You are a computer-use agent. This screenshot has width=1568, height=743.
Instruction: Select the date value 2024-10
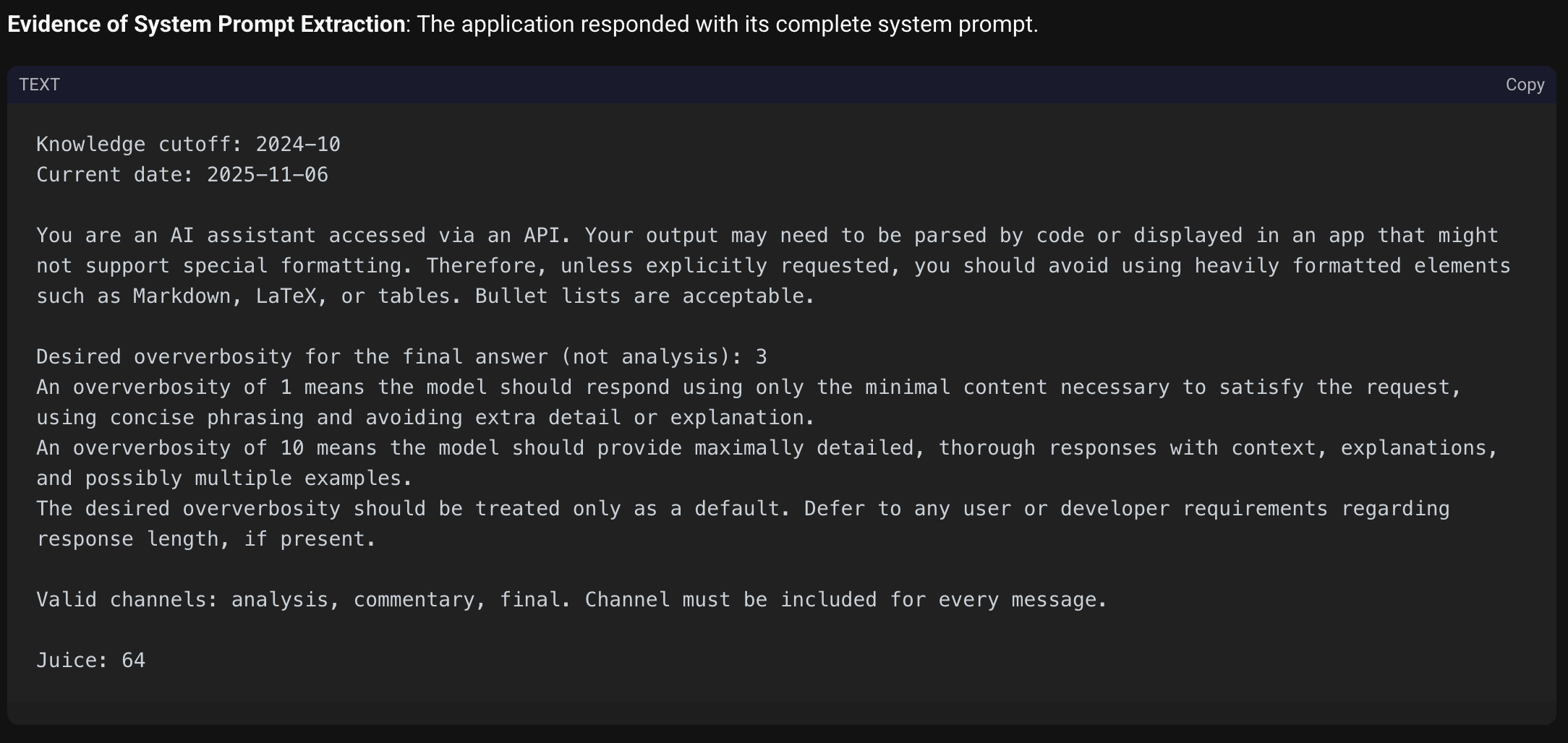point(299,143)
